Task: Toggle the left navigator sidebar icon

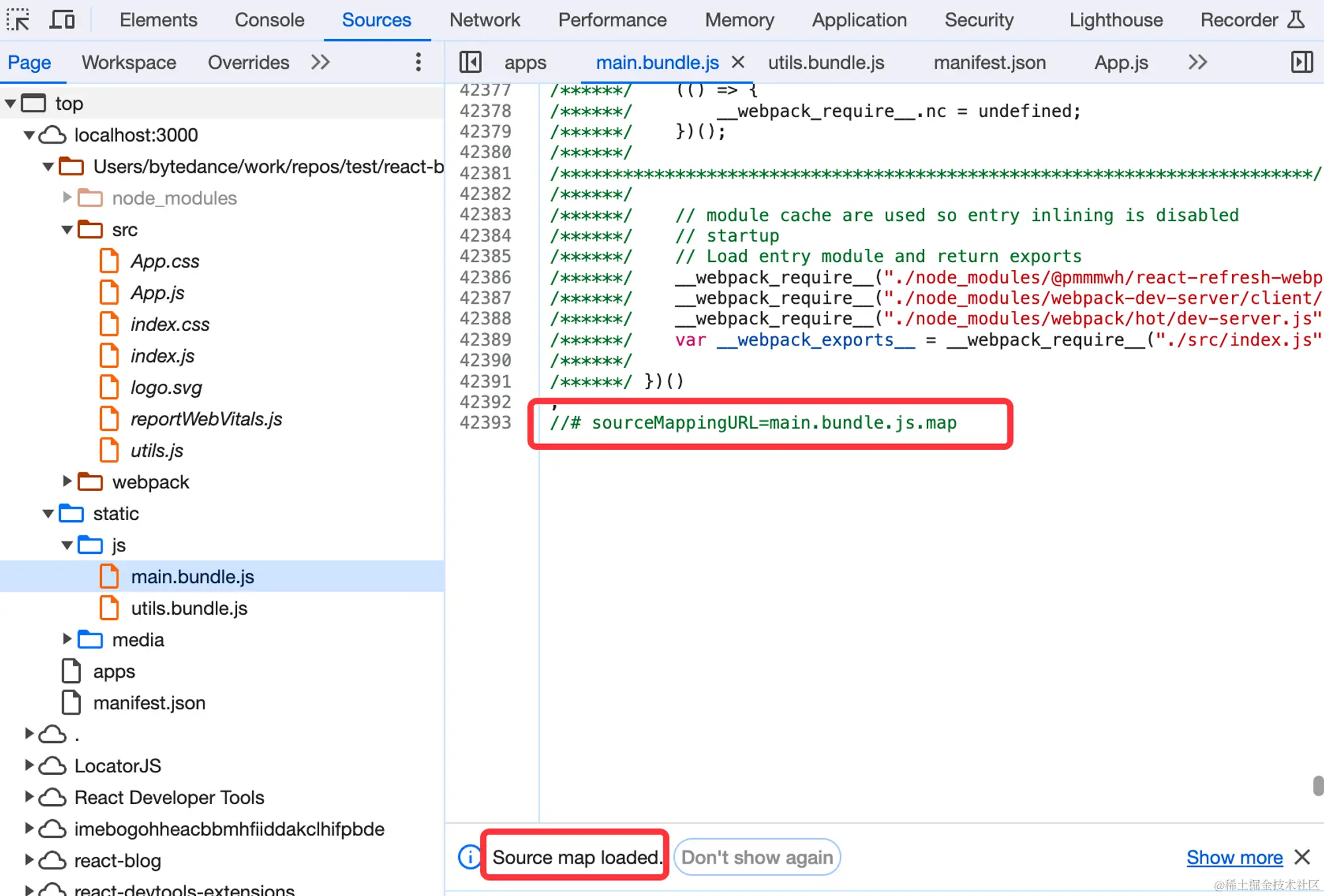Action: [x=471, y=62]
